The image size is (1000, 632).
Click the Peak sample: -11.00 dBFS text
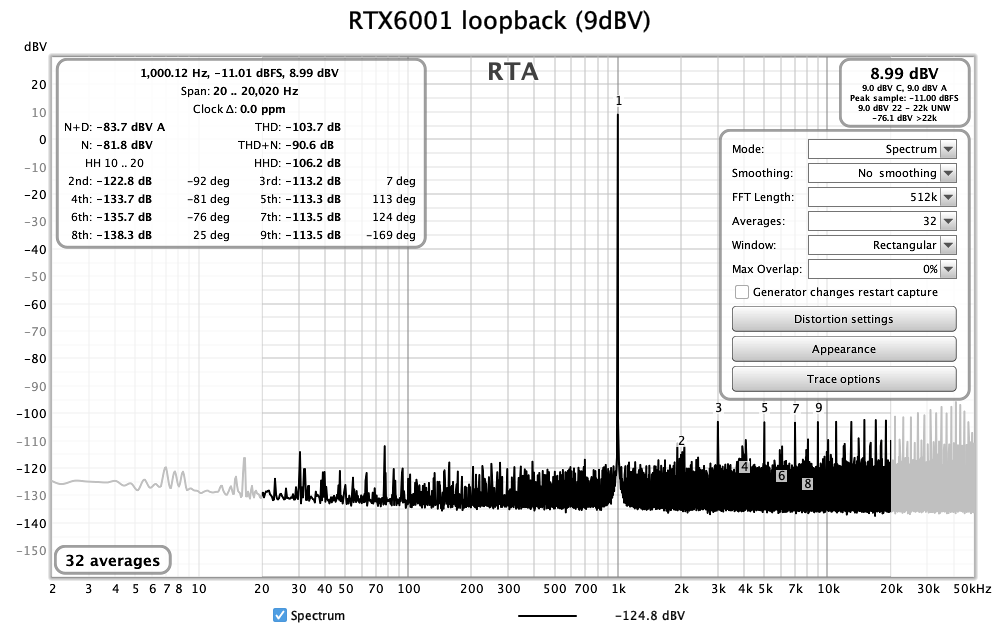coord(904,98)
